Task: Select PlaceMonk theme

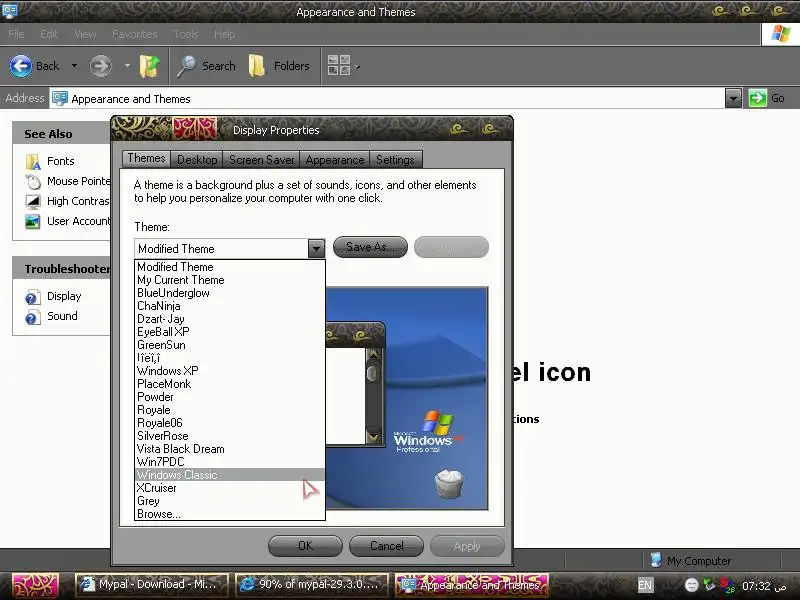Action: tap(230, 384)
